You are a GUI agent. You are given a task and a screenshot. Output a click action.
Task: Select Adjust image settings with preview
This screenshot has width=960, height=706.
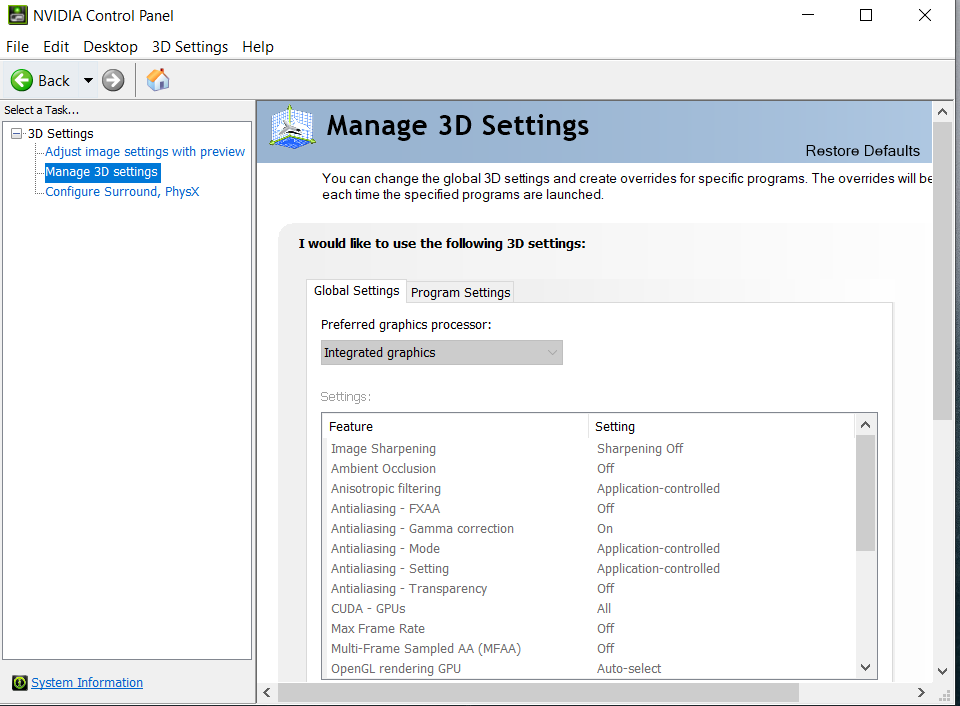point(145,152)
